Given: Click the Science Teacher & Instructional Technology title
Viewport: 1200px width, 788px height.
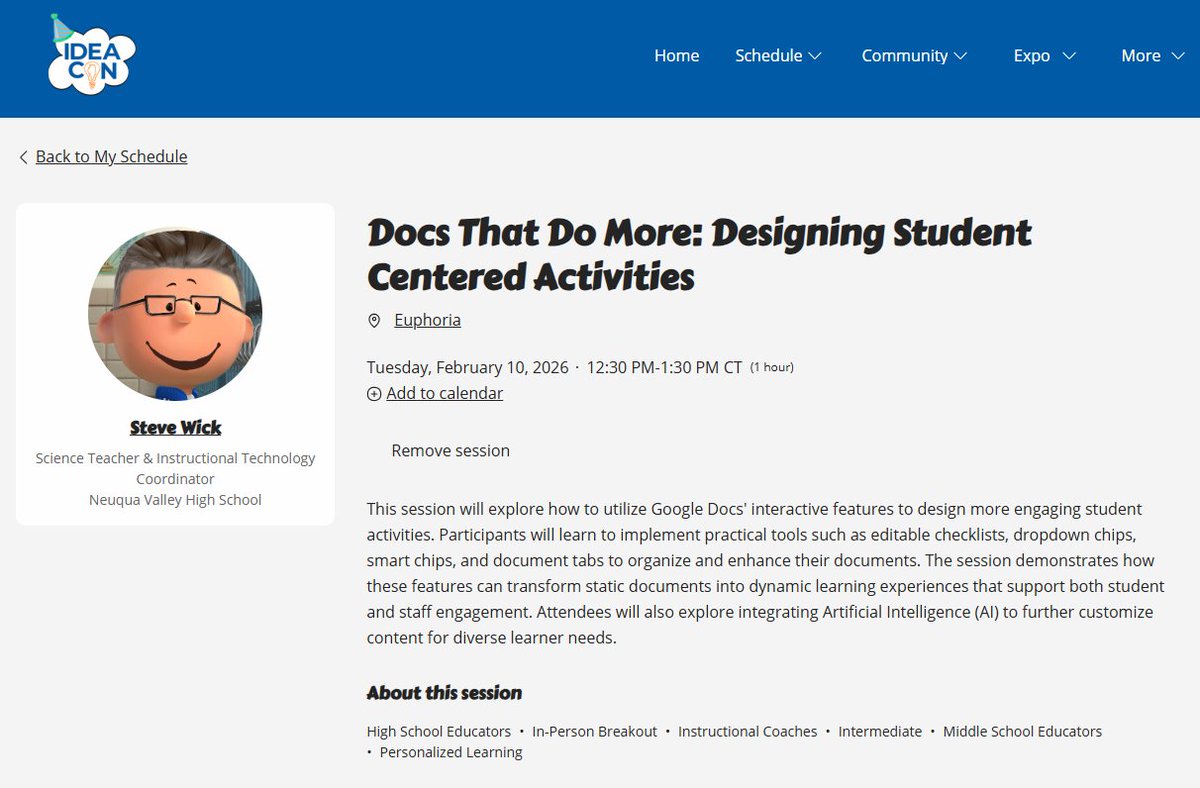Looking at the screenshot, I should [x=175, y=468].
